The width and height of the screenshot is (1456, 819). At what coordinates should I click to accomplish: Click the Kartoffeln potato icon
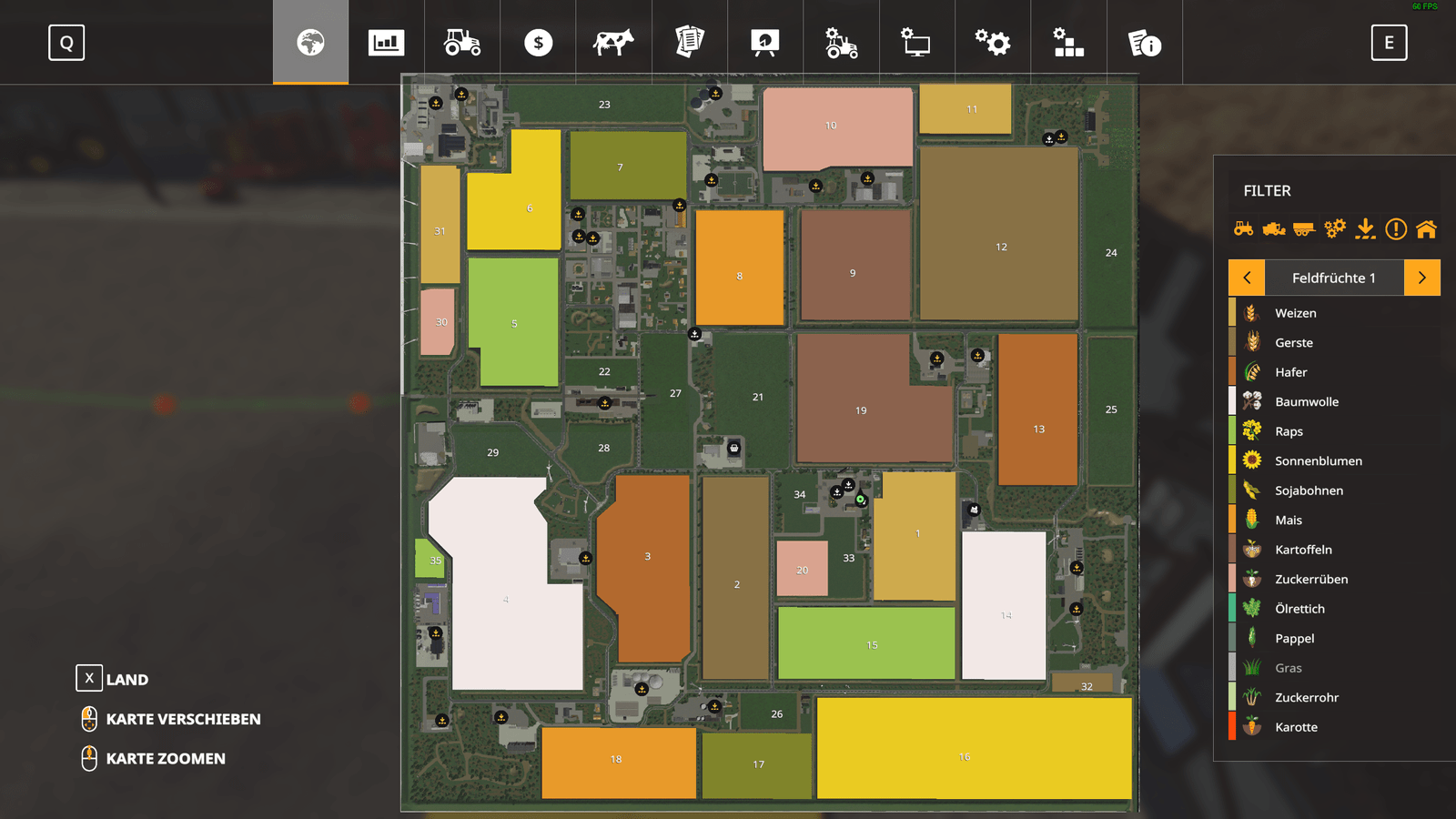[x=1252, y=550]
